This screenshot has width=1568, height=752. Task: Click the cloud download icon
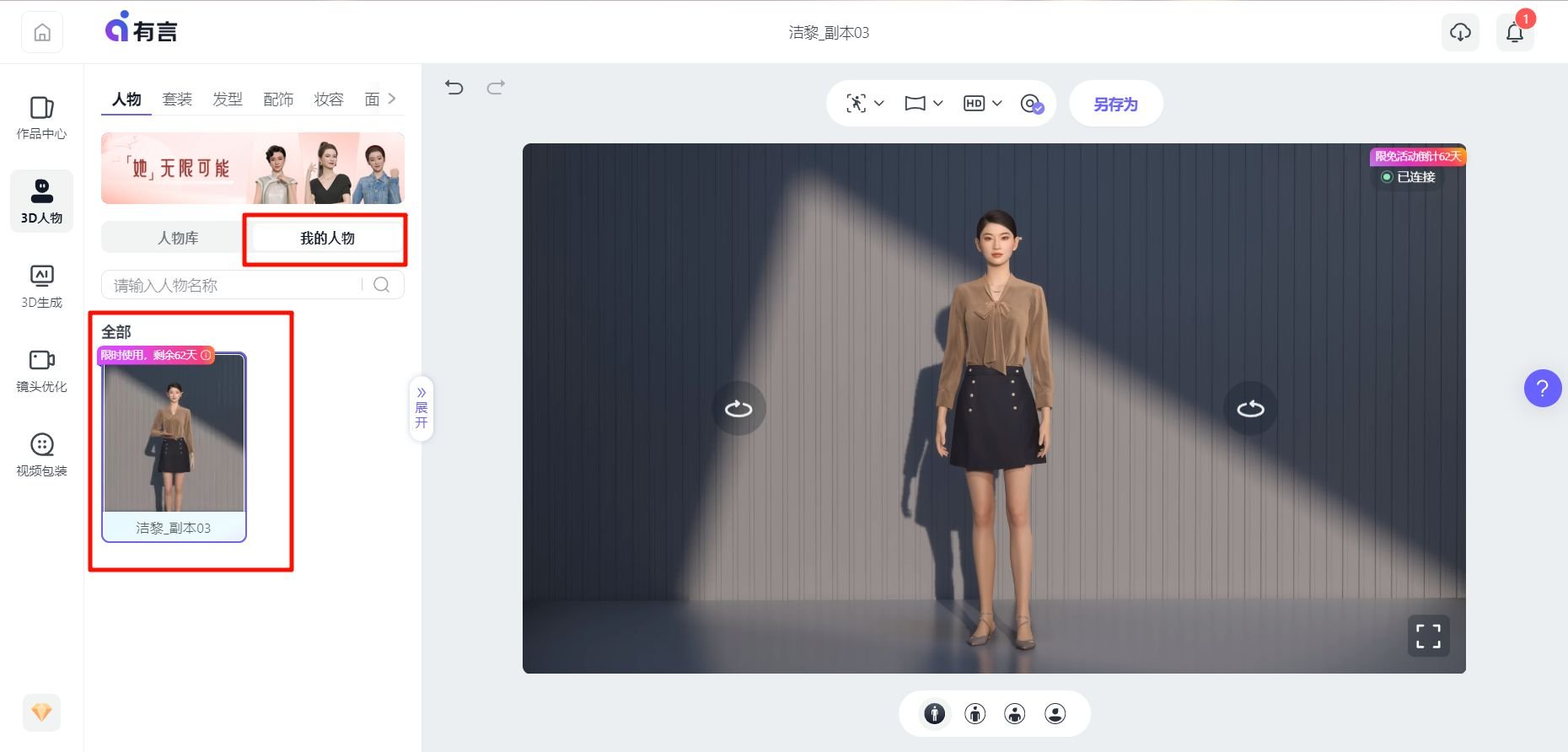click(x=1460, y=33)
